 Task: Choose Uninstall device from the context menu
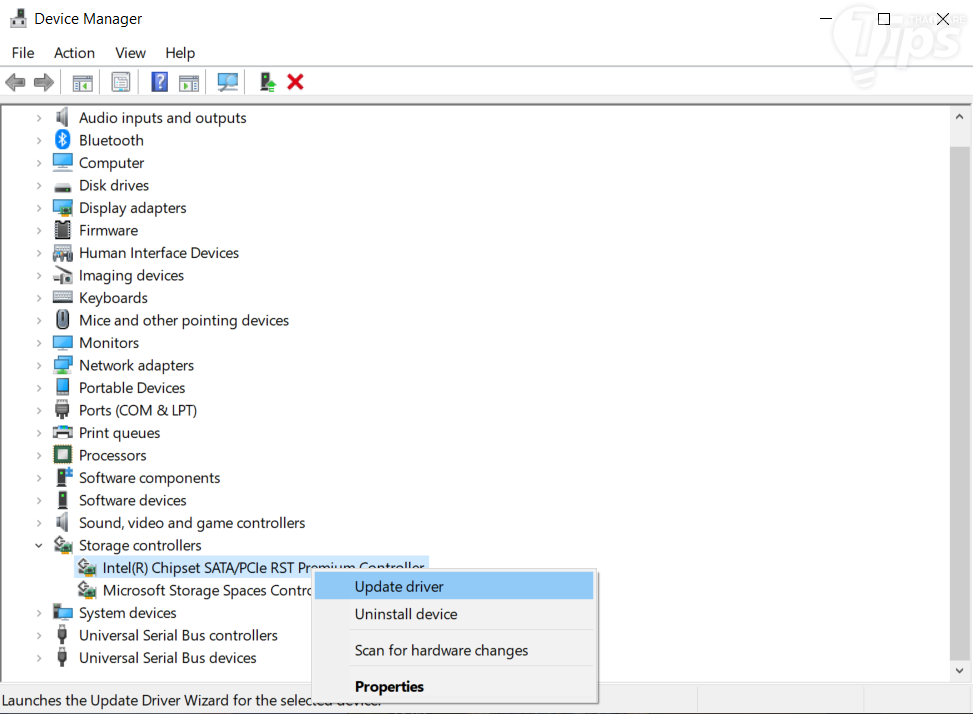tap(454, 614)
